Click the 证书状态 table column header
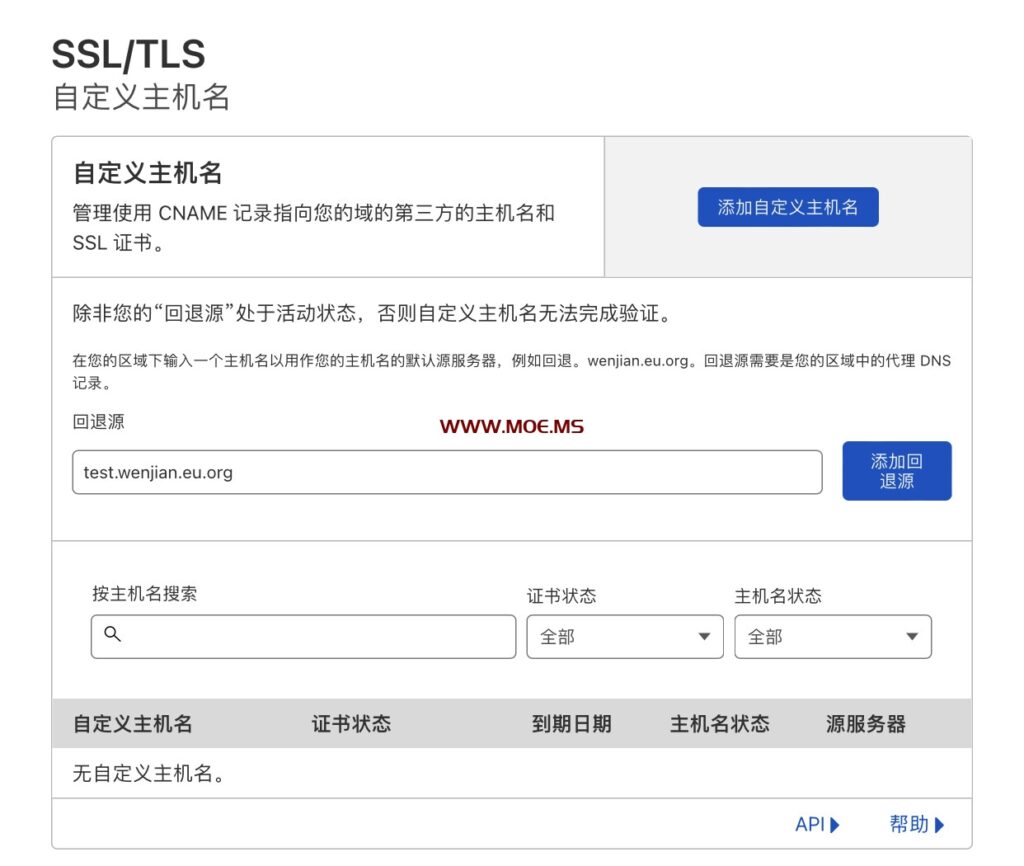The height and width of the screenshot is (866, 1024). [351, 724]
